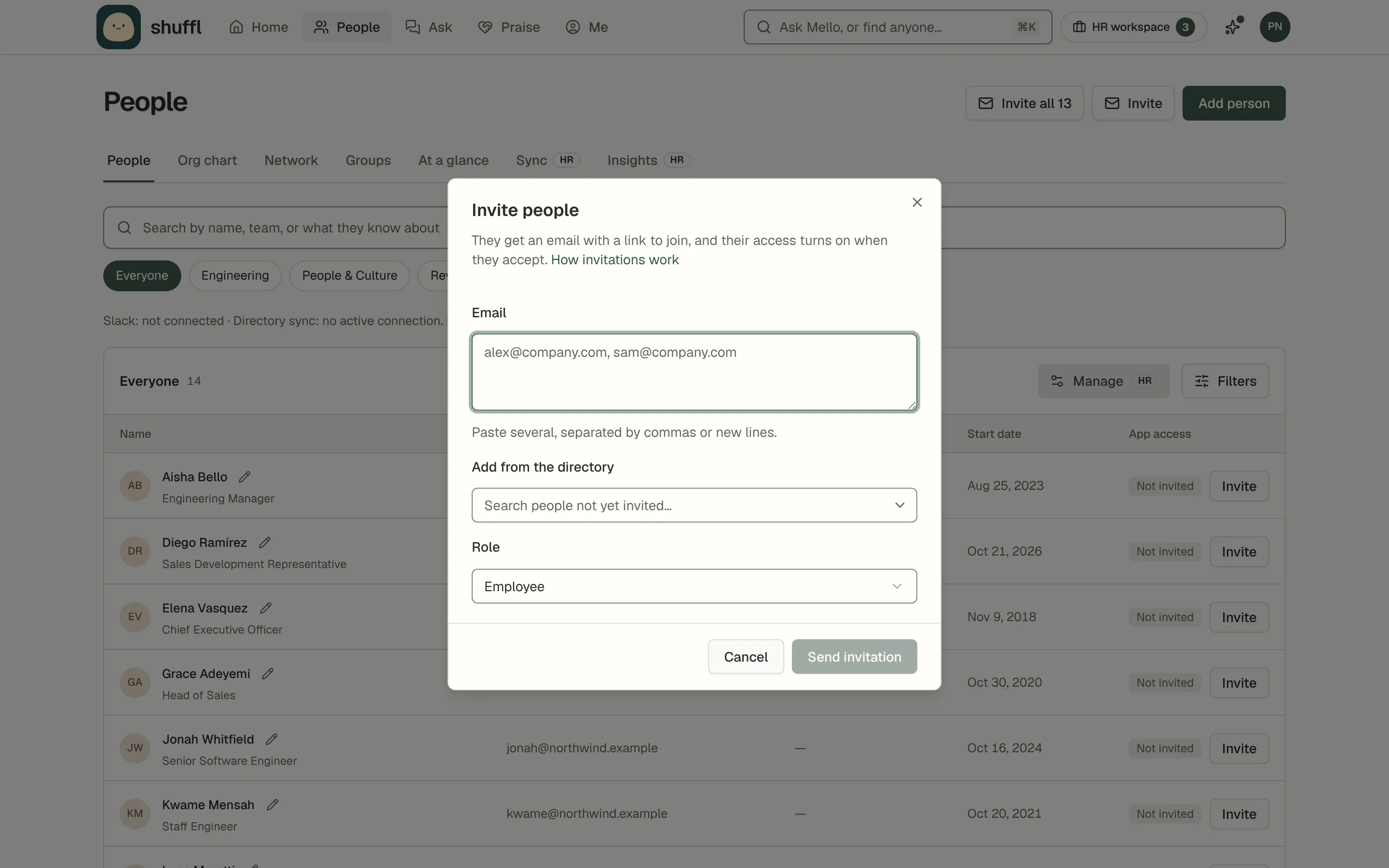Open the Me nav item

[x=586, y=27]
